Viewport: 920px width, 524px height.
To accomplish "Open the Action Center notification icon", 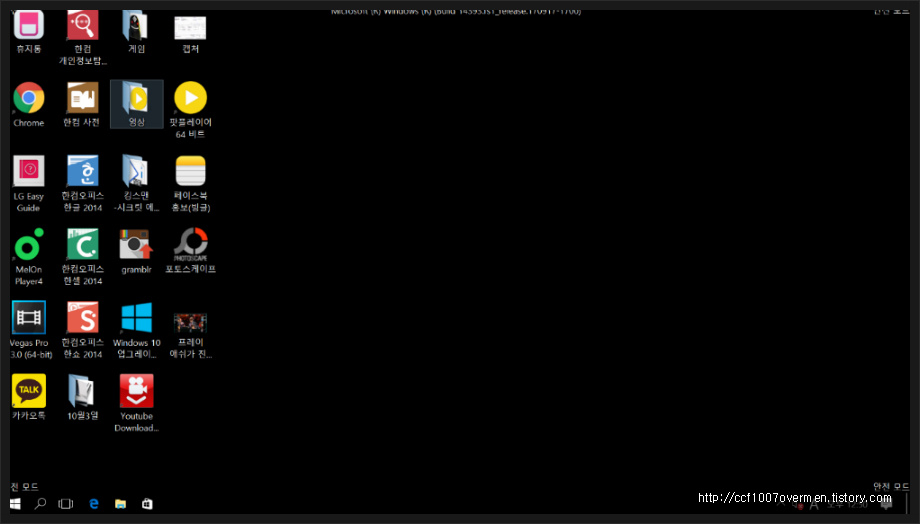I will tap(886, 503).
